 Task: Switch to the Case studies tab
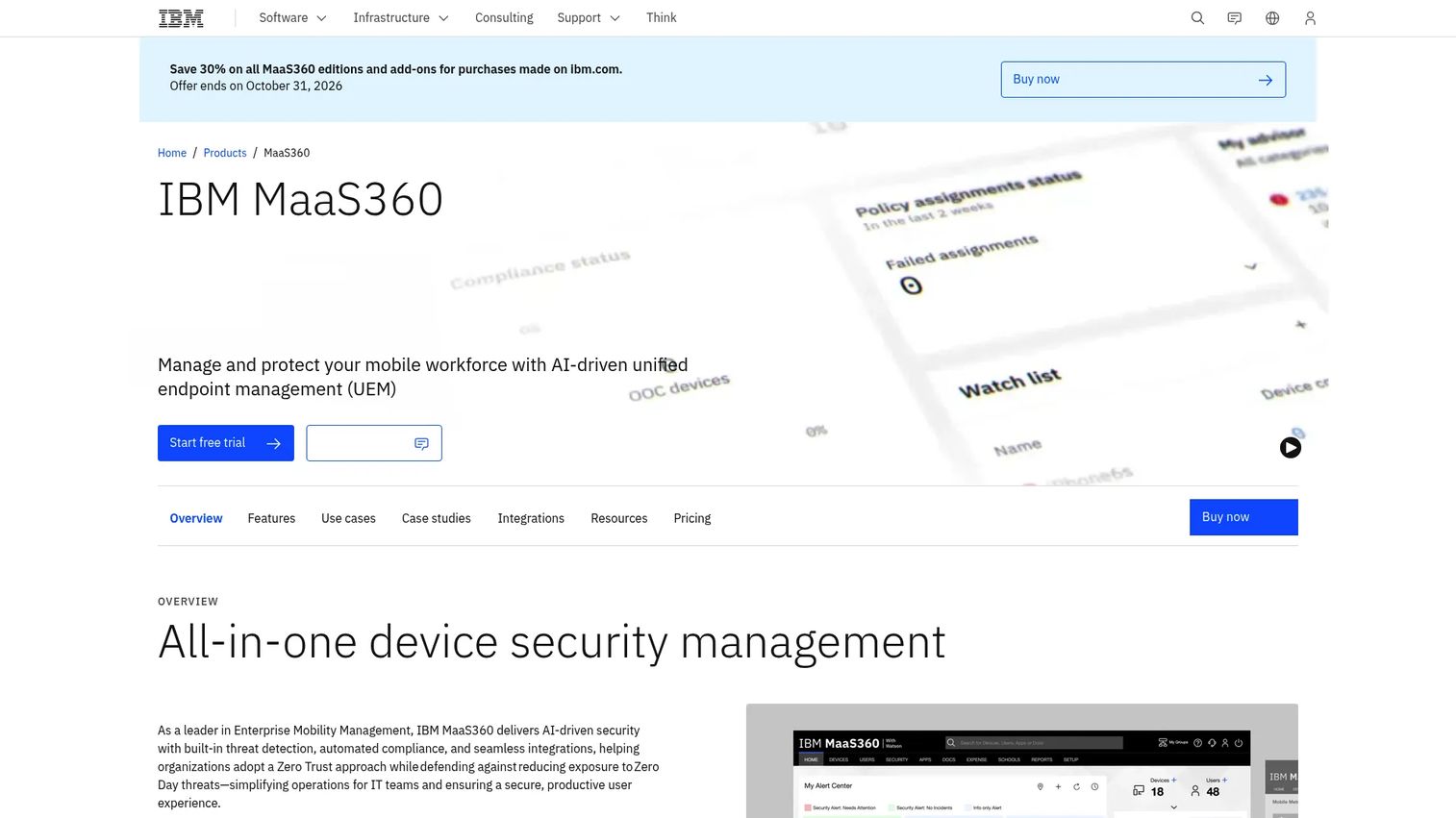pyautogui.click(x=437, y=518)
